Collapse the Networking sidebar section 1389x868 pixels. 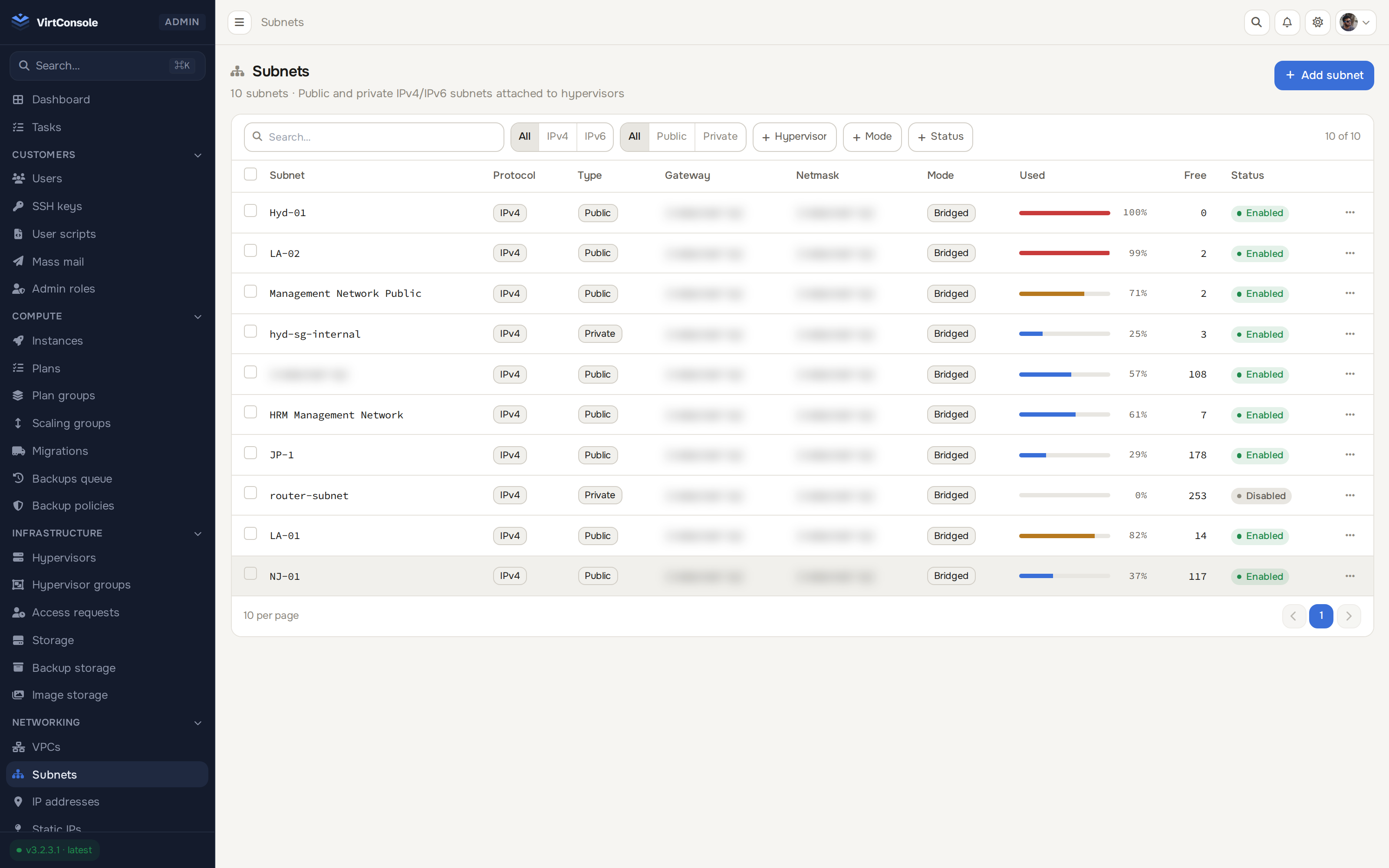[x=107, y=722]
